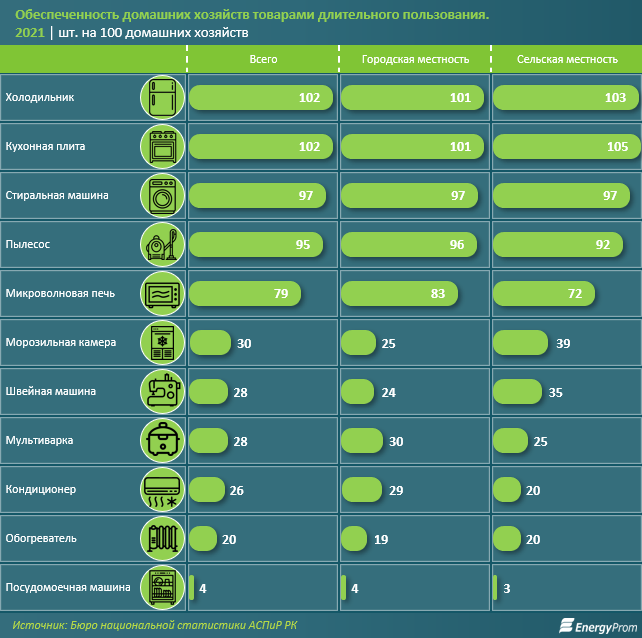Click the refrigerator icon
642x638 pixels.
coord(162,98)
